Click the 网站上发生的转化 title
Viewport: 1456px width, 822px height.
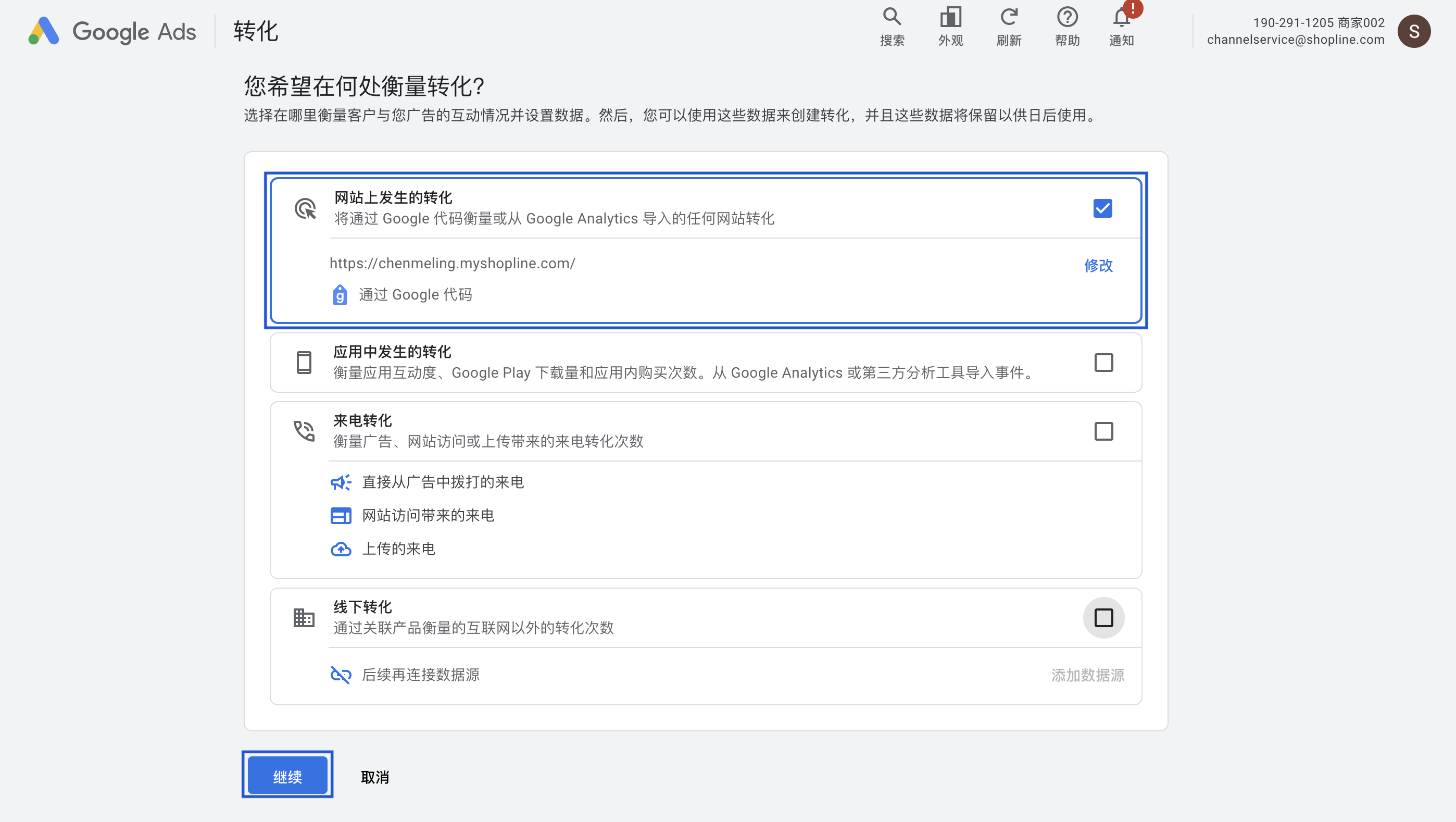tap(393, 197)
